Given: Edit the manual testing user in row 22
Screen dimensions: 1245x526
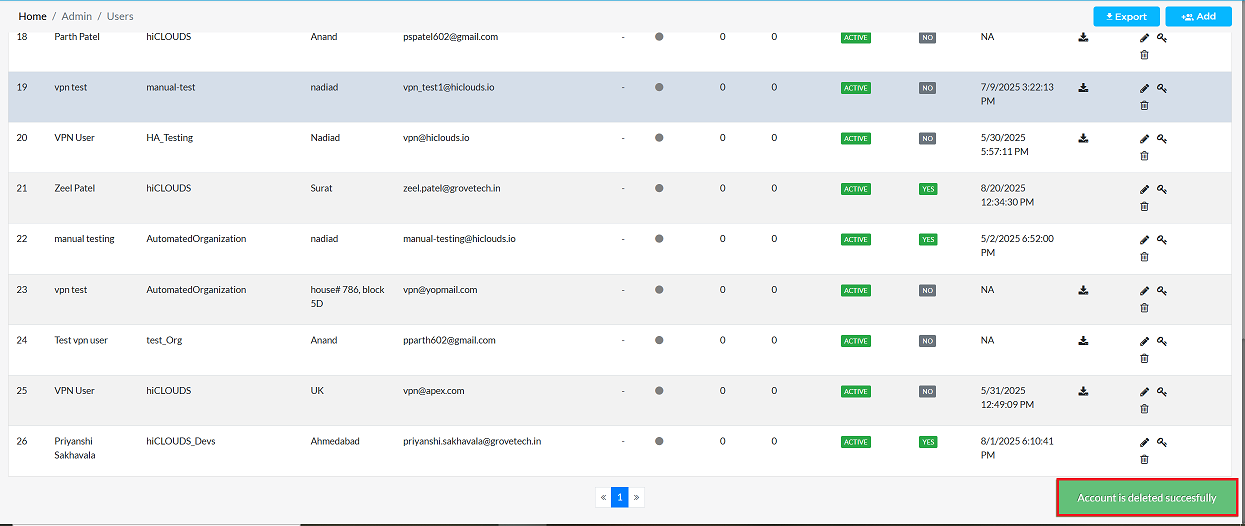Looking at the screenshot, I should click(1144, 240).
